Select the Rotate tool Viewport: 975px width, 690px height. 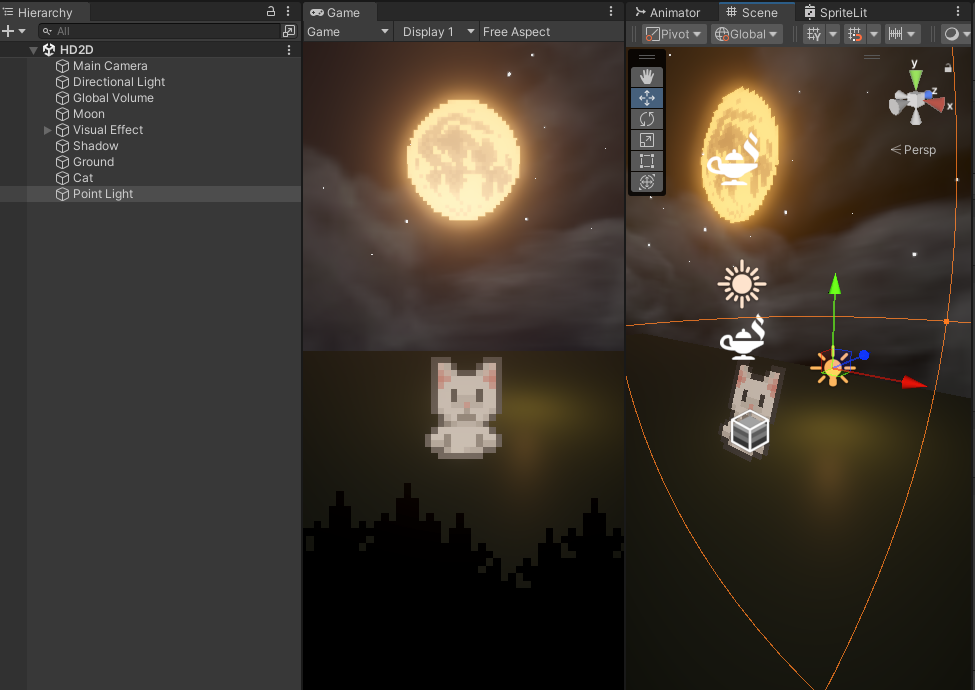(x=646, y=118)
